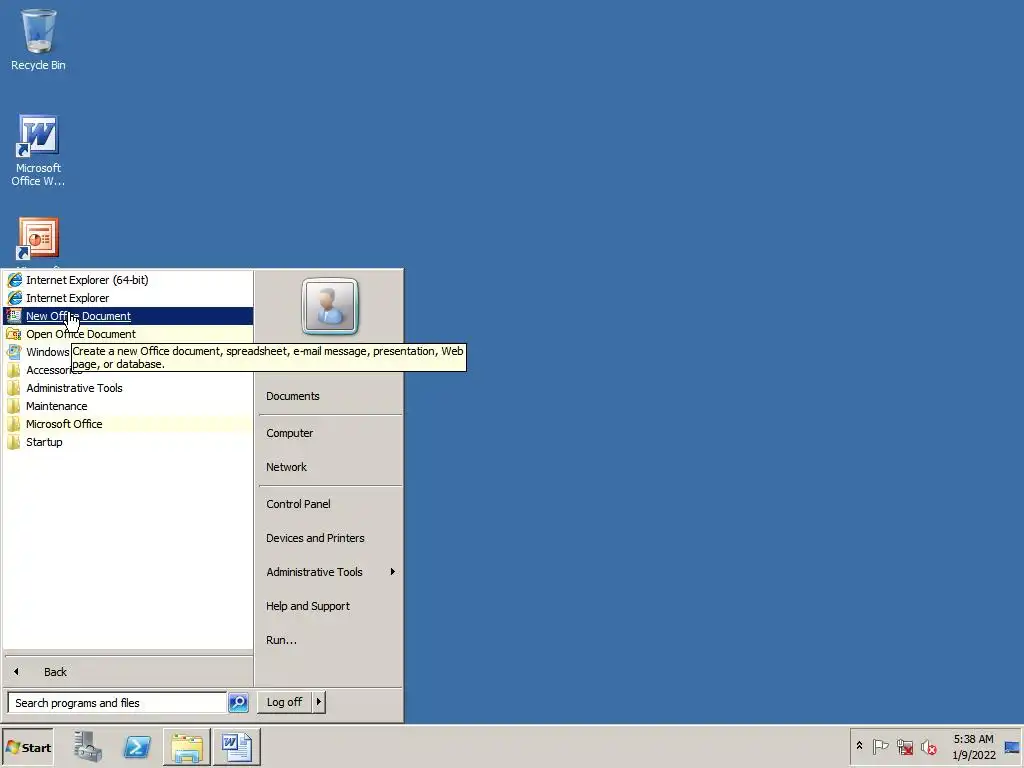
Task: Open Microsoft Office Word desktop shortcut
Action: 38,151
